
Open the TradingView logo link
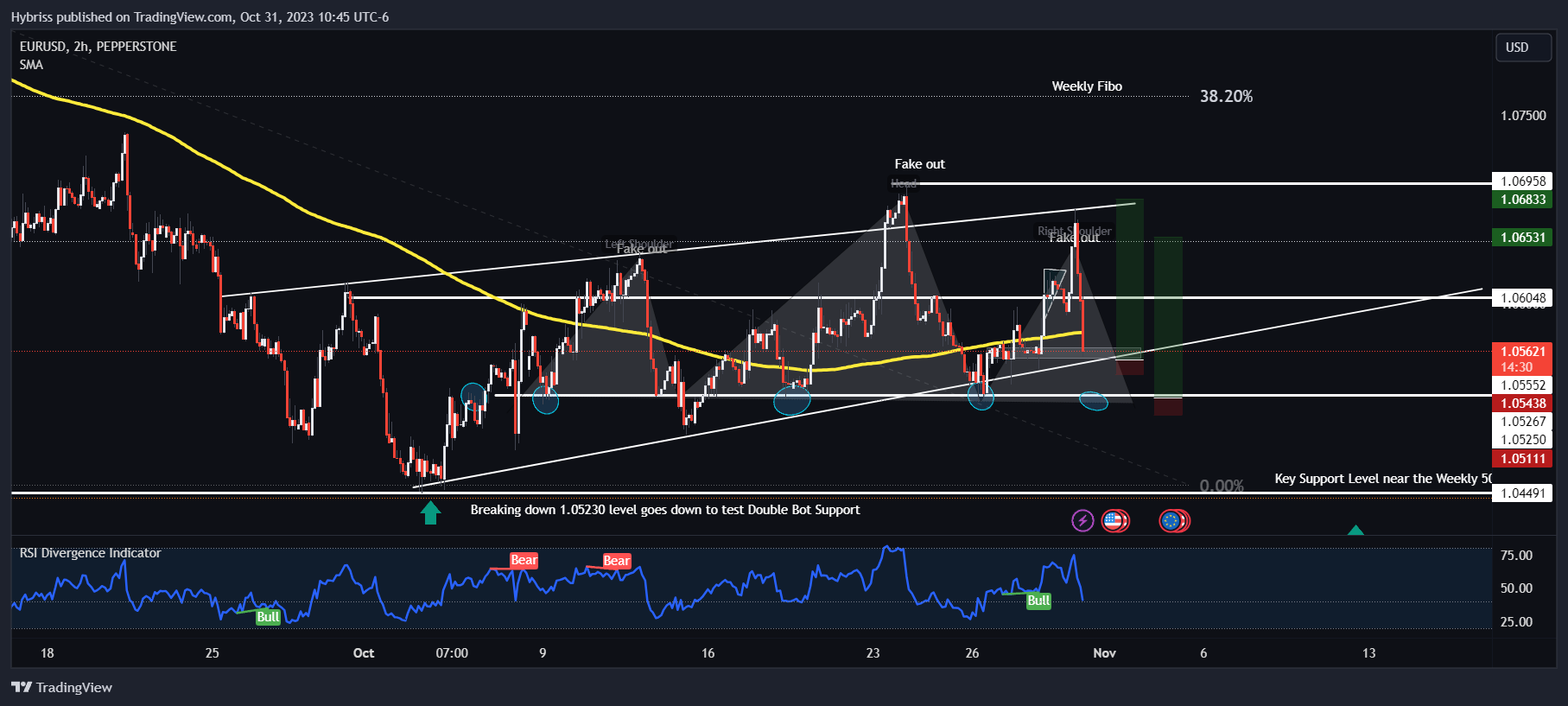(62, 687)
